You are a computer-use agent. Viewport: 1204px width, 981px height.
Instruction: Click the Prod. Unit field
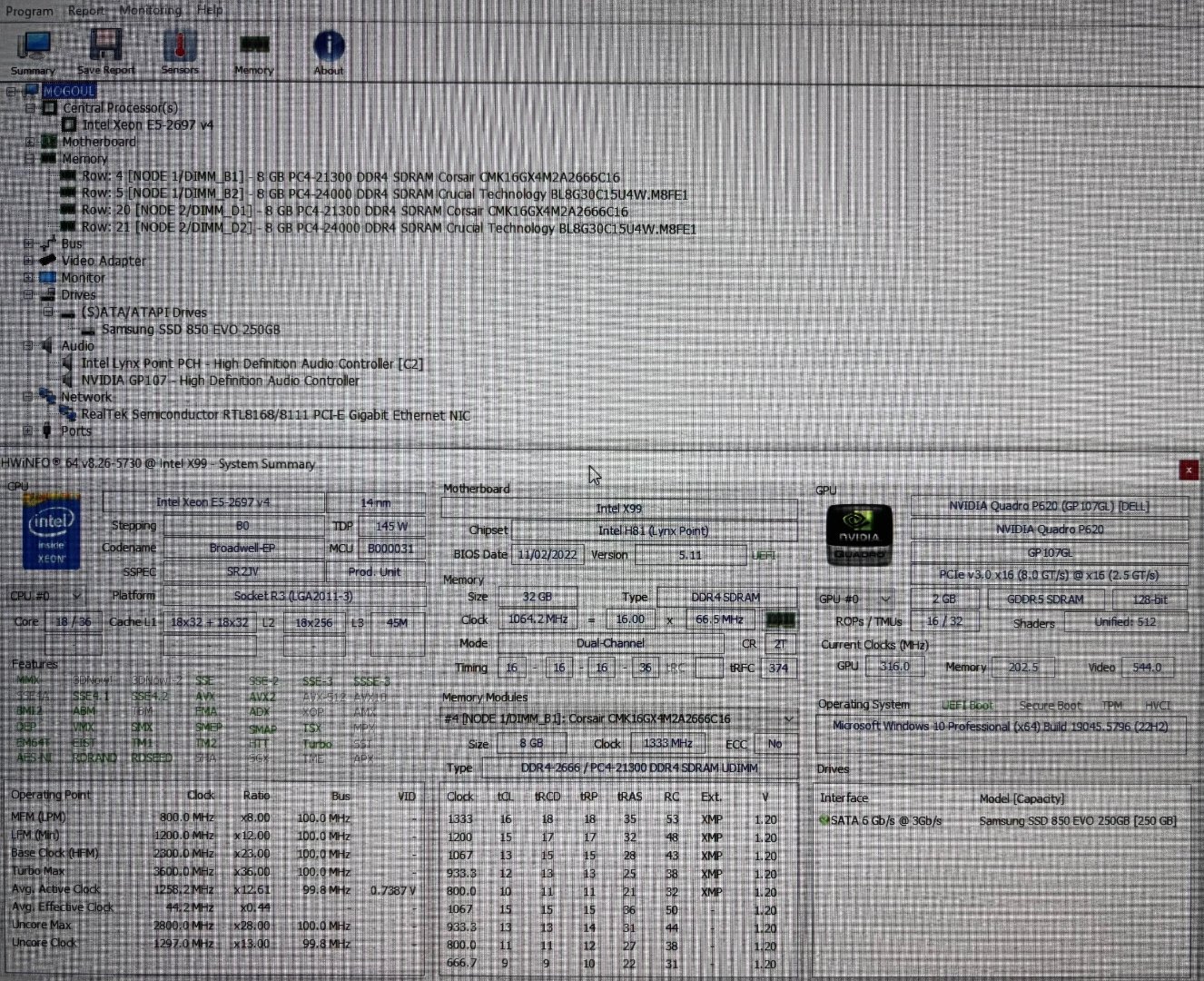(x=374, y=572)
